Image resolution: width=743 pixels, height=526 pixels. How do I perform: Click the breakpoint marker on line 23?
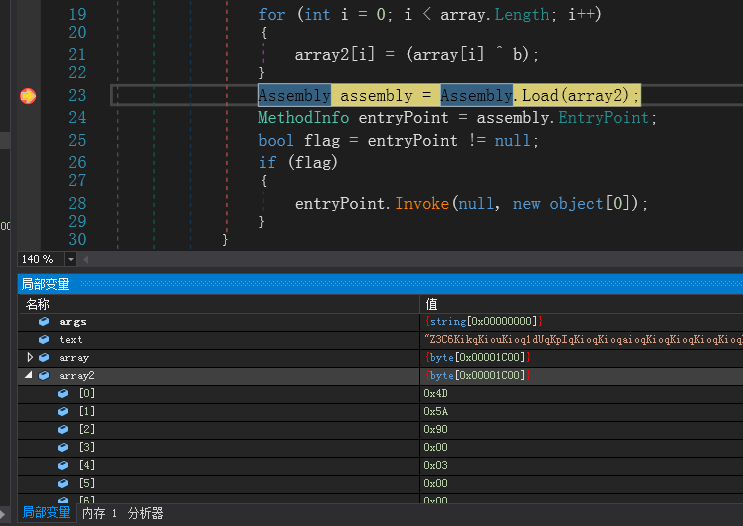pyautogui.click(x=28, y=96)
